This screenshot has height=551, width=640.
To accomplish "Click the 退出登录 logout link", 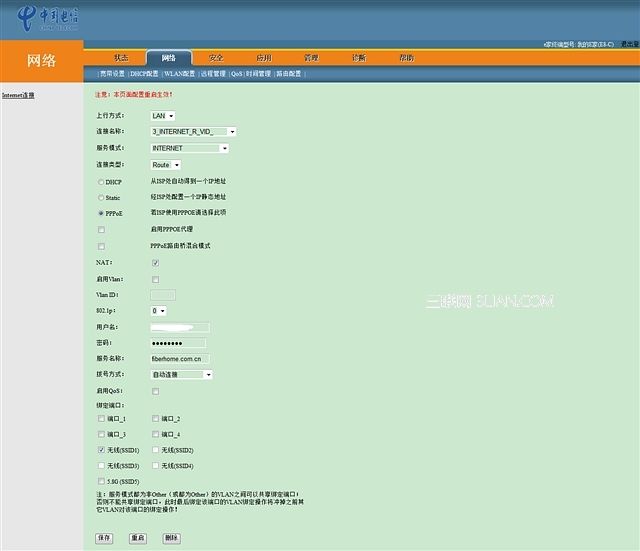I will click(630, 44).
